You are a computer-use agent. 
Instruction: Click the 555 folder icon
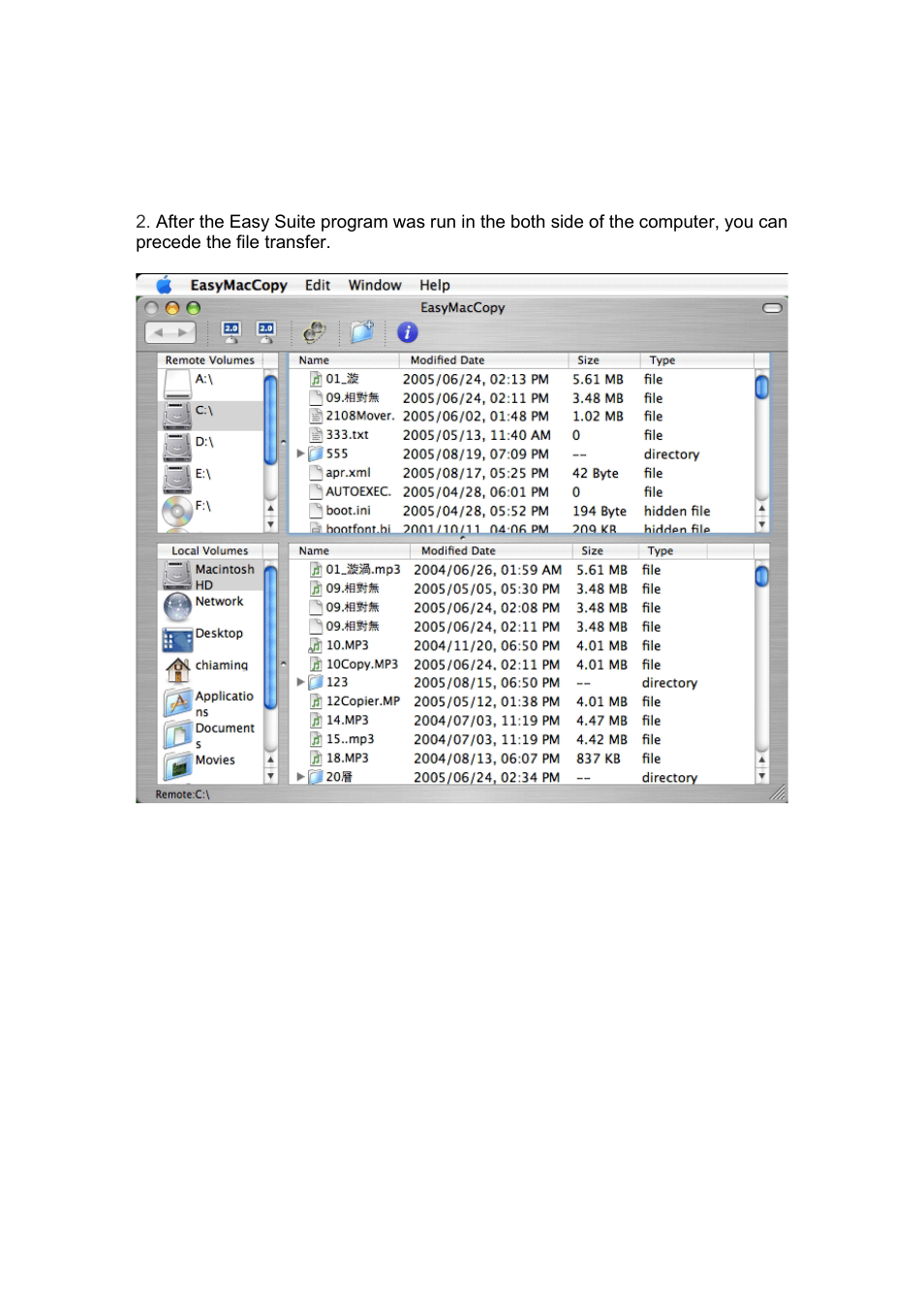tap(316, 453)
